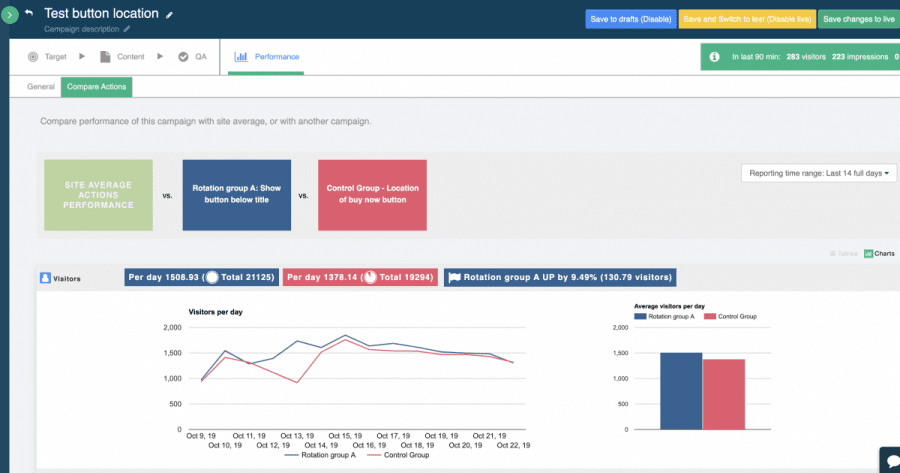The width and height of the screenshot is (900, 473).
Task: Click Save to drafts (Disable) button
Action: click(630, 19)
